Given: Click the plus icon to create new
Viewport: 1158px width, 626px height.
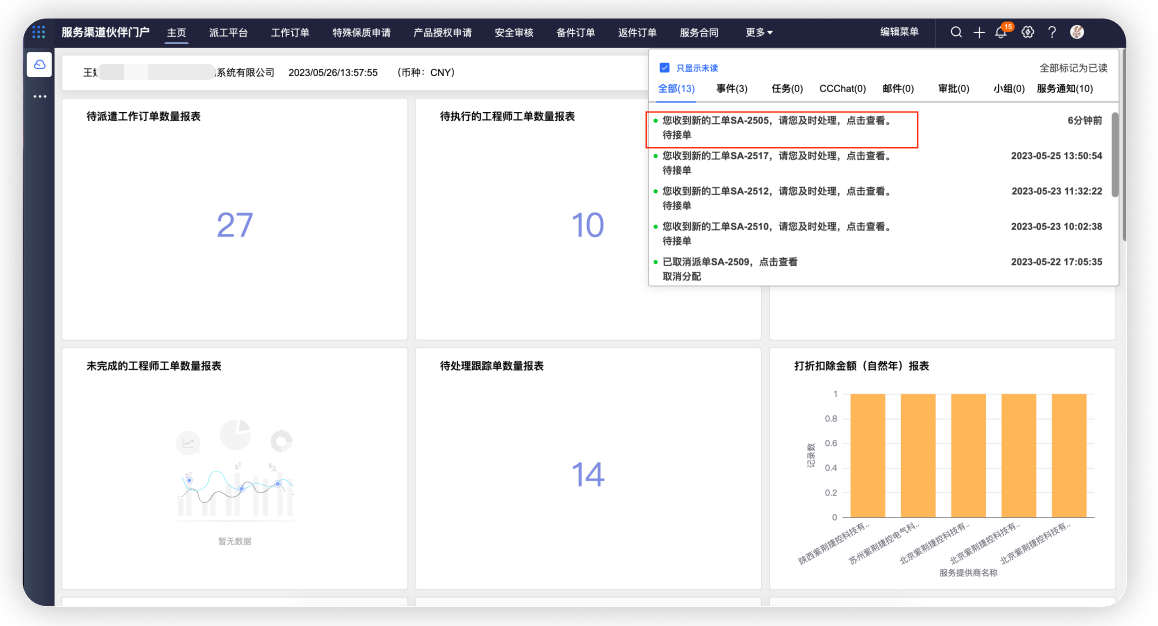Looking at the screenshot, I should (x=979, y=32).
